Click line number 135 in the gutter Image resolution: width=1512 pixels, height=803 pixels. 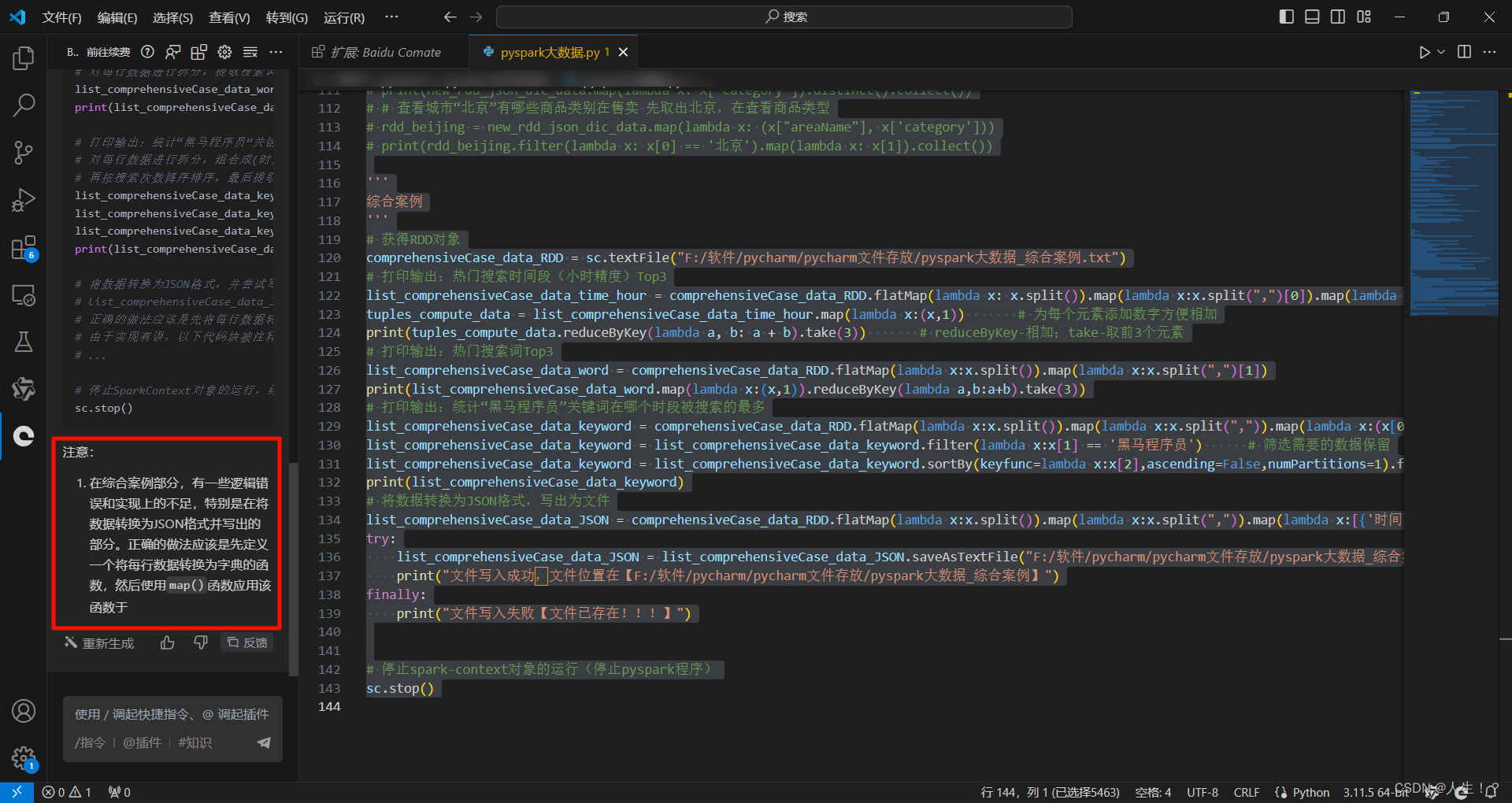coord(329,538)
